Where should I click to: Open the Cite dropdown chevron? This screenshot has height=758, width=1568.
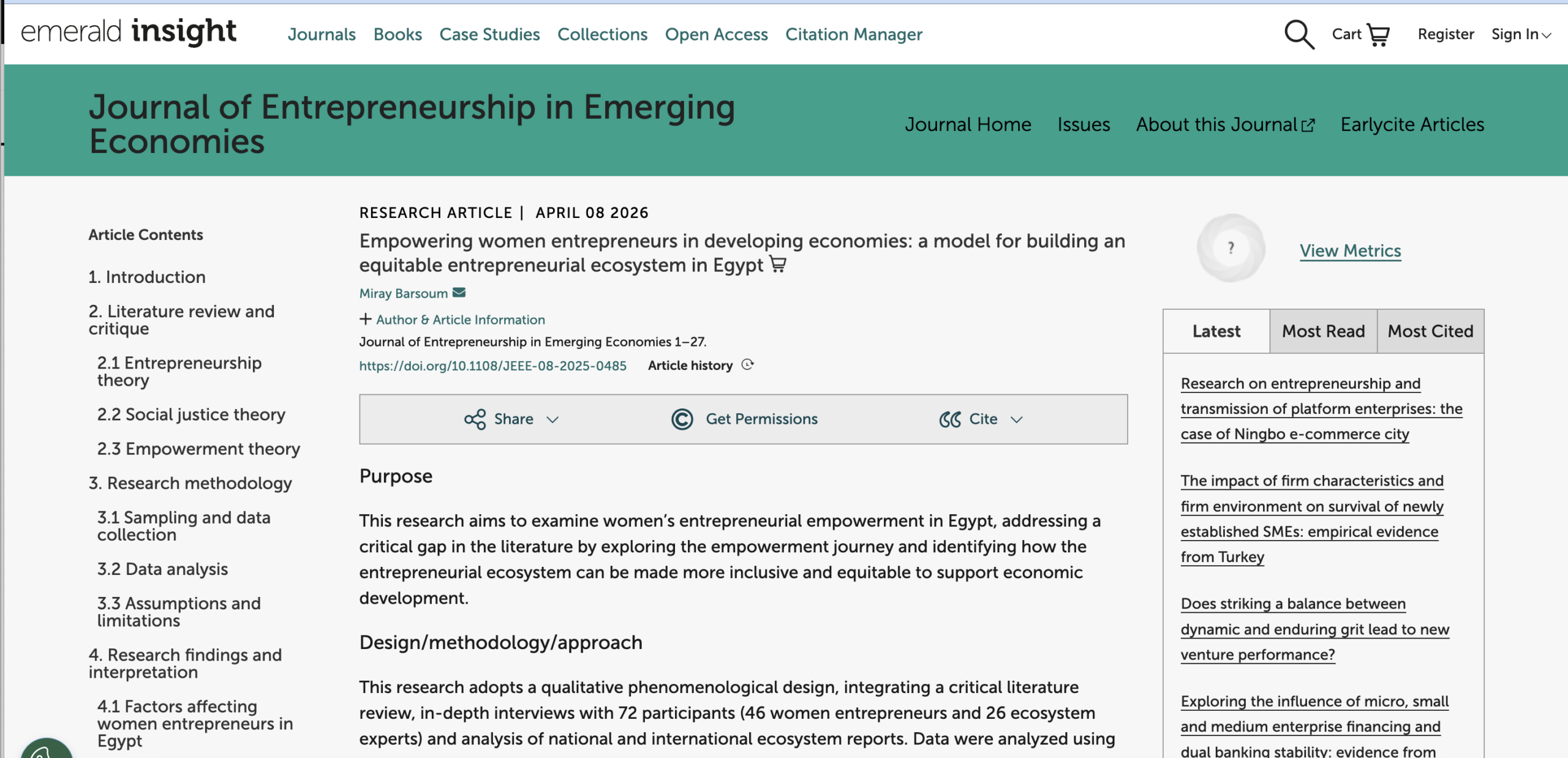[x=1017, y=420]
